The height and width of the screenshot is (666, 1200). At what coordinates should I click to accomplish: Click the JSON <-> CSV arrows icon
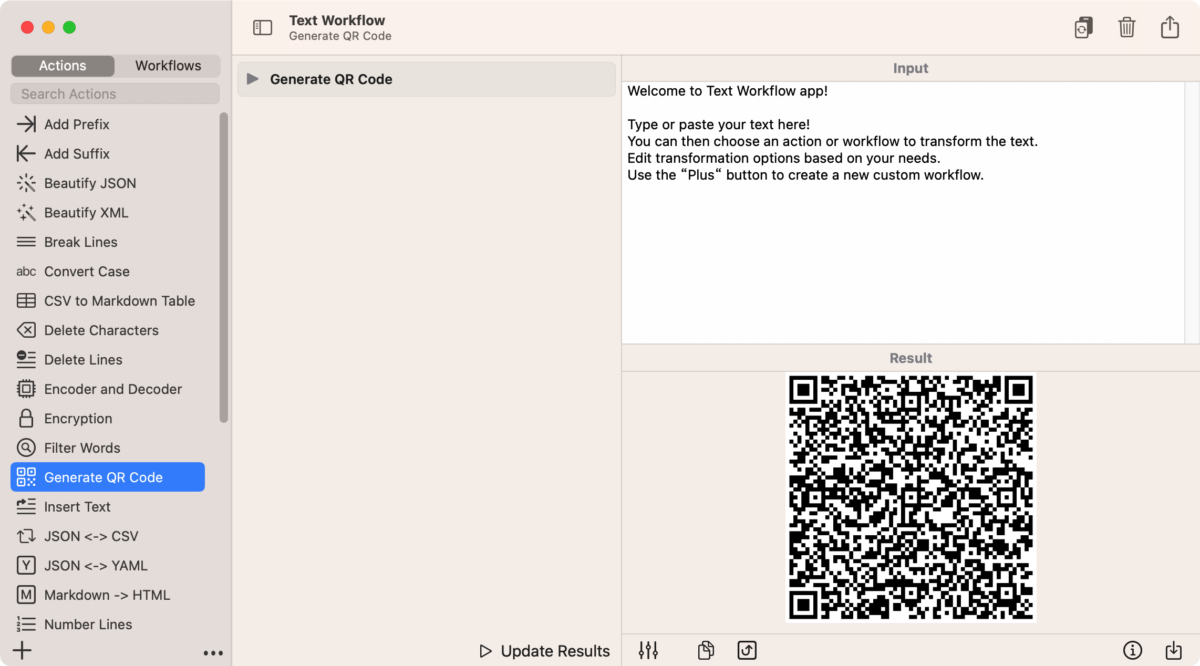[26, 536]
